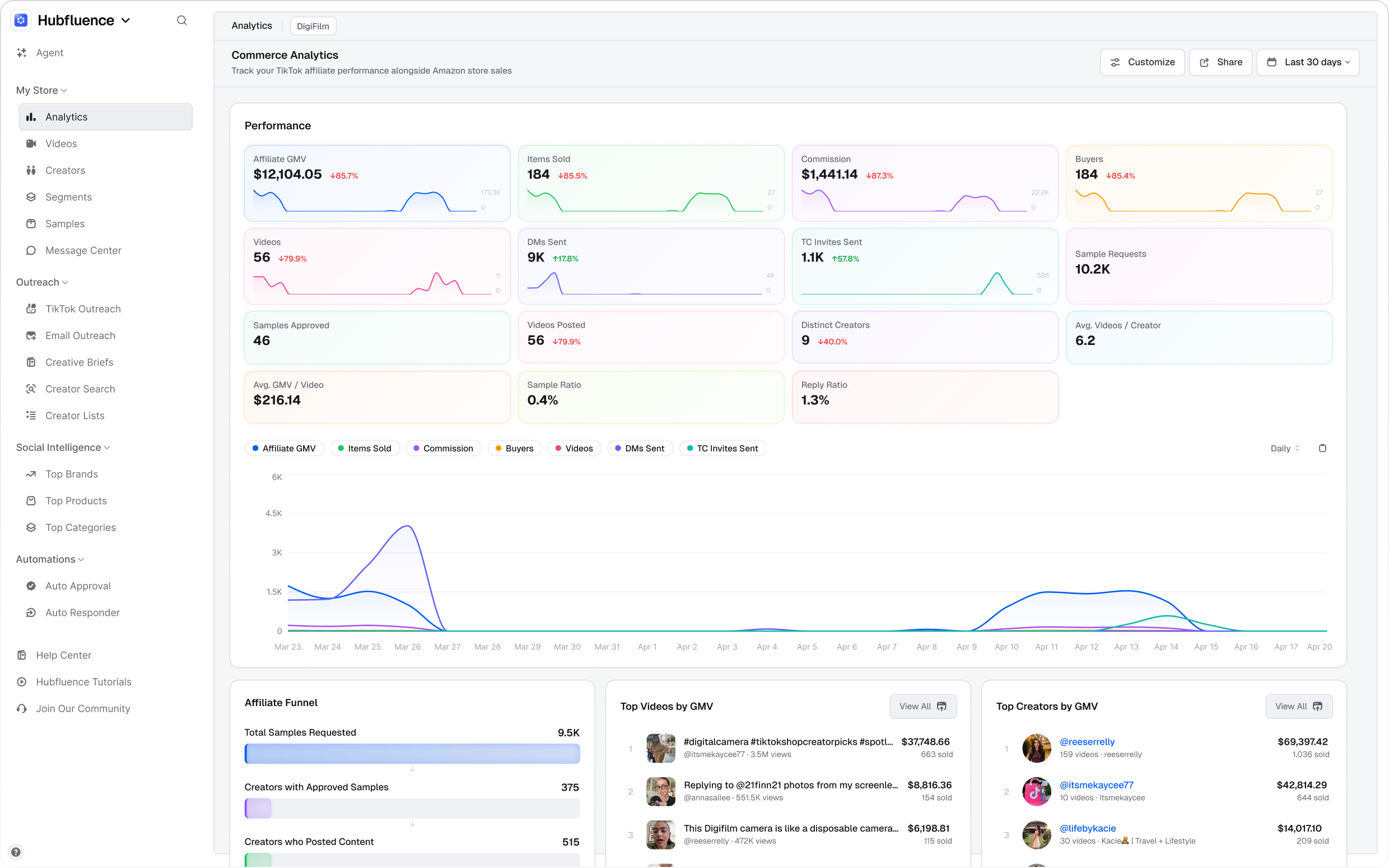
Task: Open the top video thumbnail by @itsmekaycee77
Action: (x=661, y=748)
